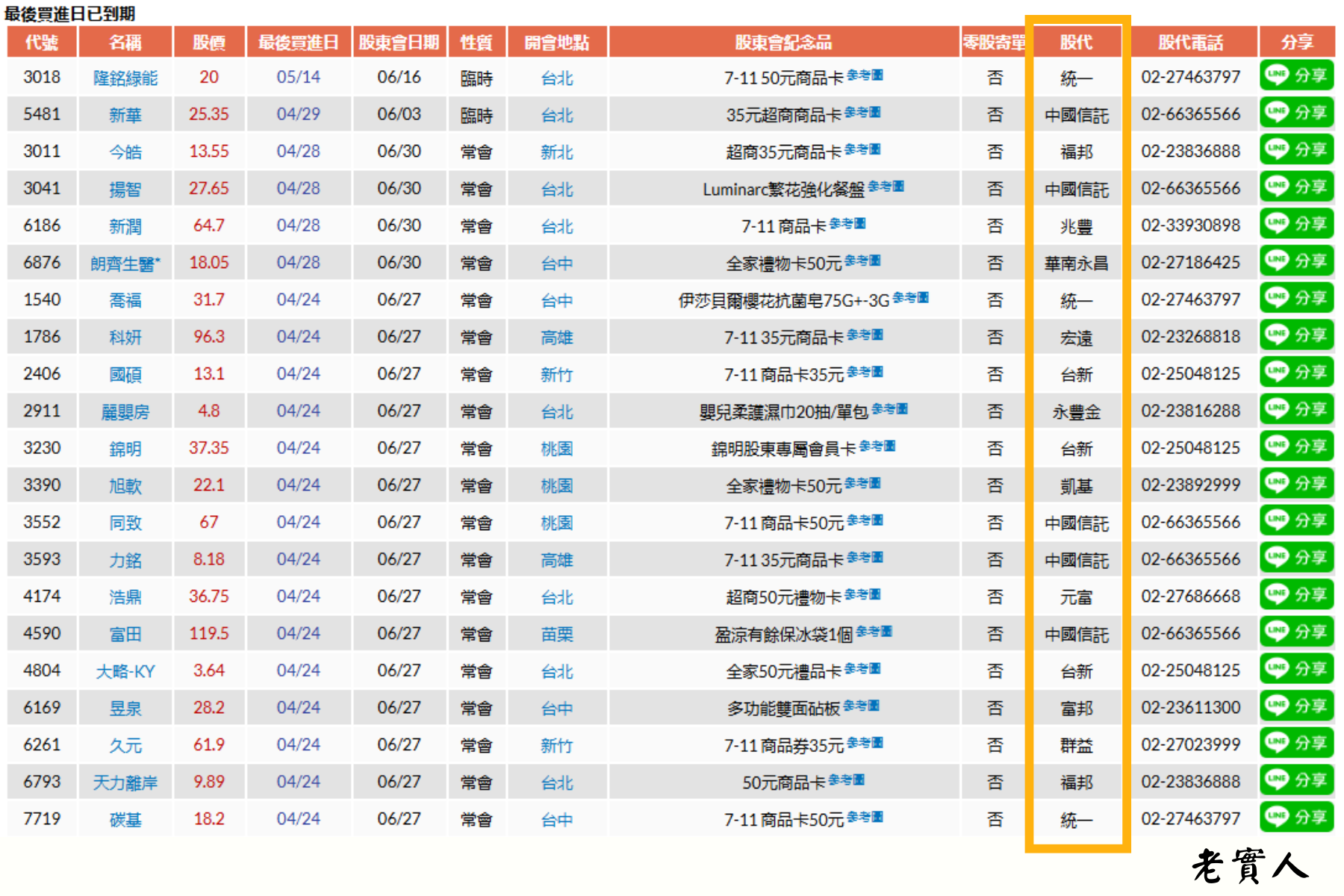1344x896 pixels.
Task: Click the phone number 02-33930898
Action: pyautogui.click(x=1191, y=225)
